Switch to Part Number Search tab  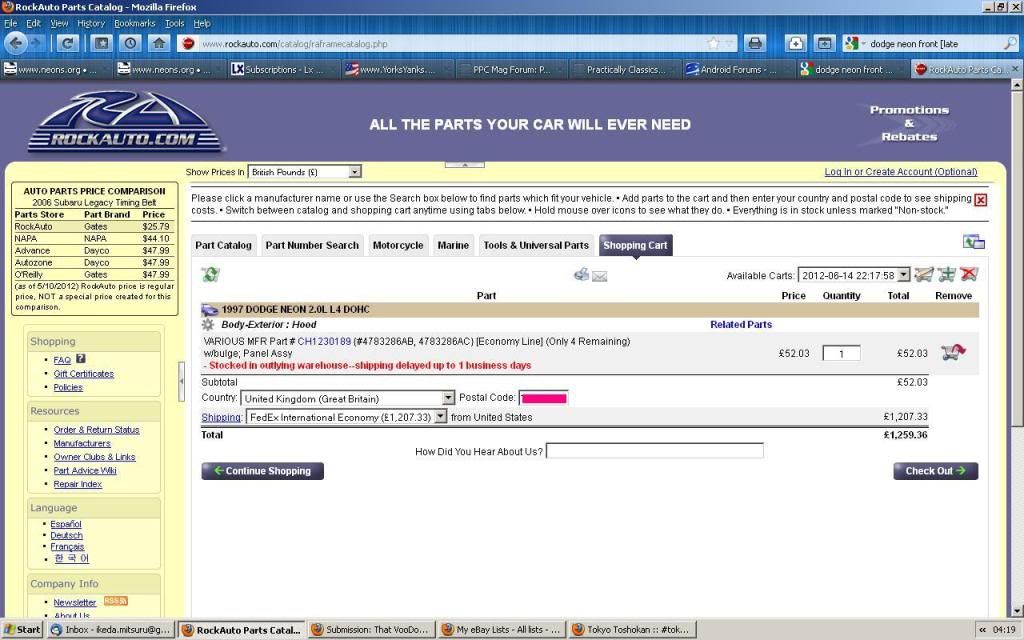[312, 246]
